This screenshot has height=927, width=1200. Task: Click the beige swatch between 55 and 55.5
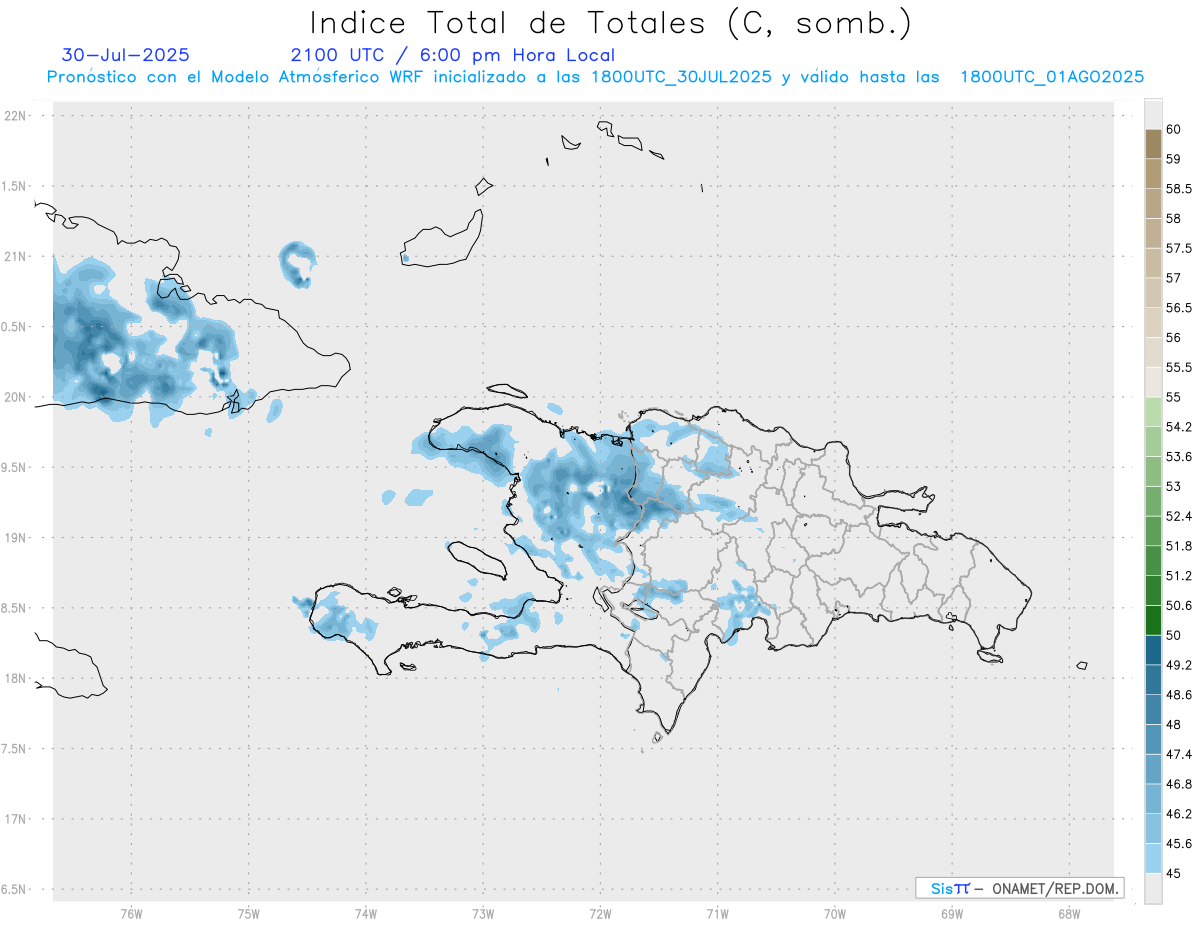[x=1153, y=382]
